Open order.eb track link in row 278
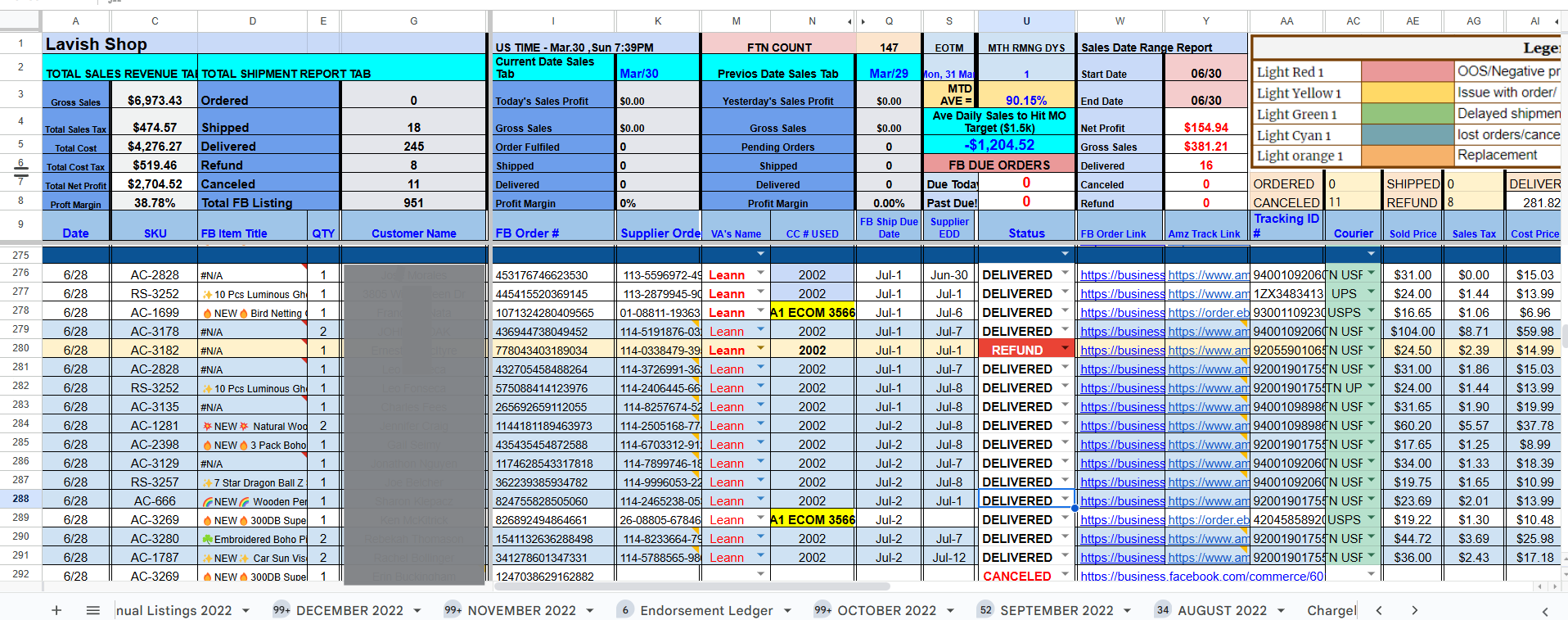The image size is (1568, 620). 1209,313
